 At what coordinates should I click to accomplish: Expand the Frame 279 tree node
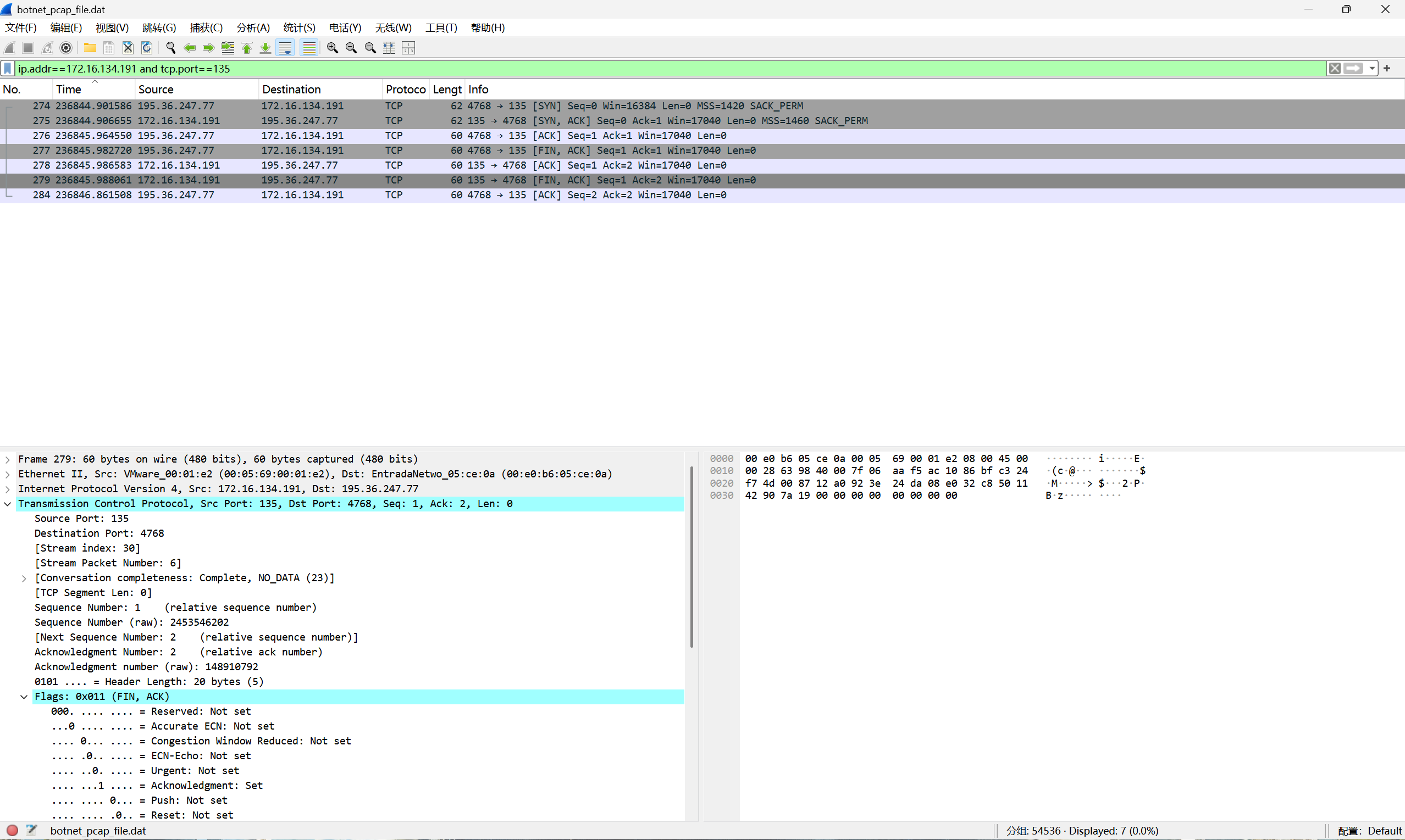pos(8,459)
